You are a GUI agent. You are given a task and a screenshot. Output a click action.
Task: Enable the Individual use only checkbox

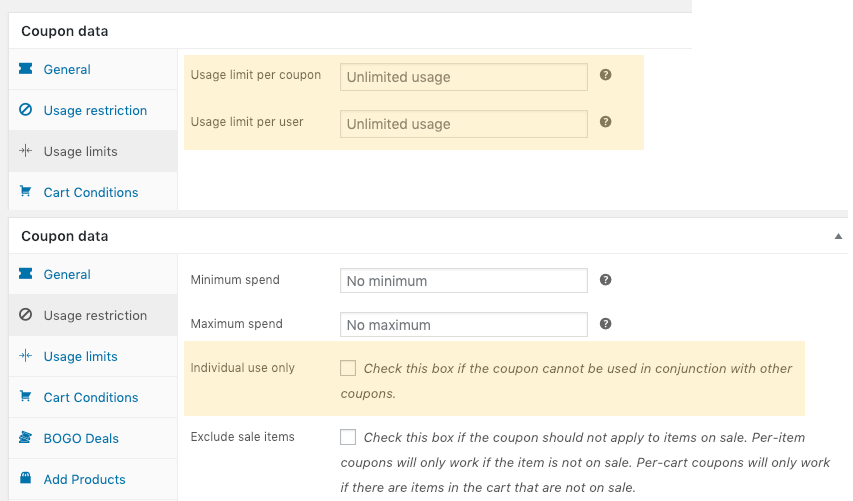(x=348, y=368)
